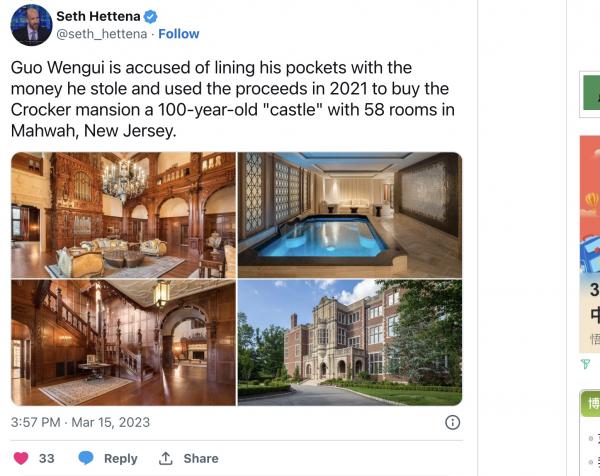
Task: Click the 33 likes count
Action: point(46,458)
